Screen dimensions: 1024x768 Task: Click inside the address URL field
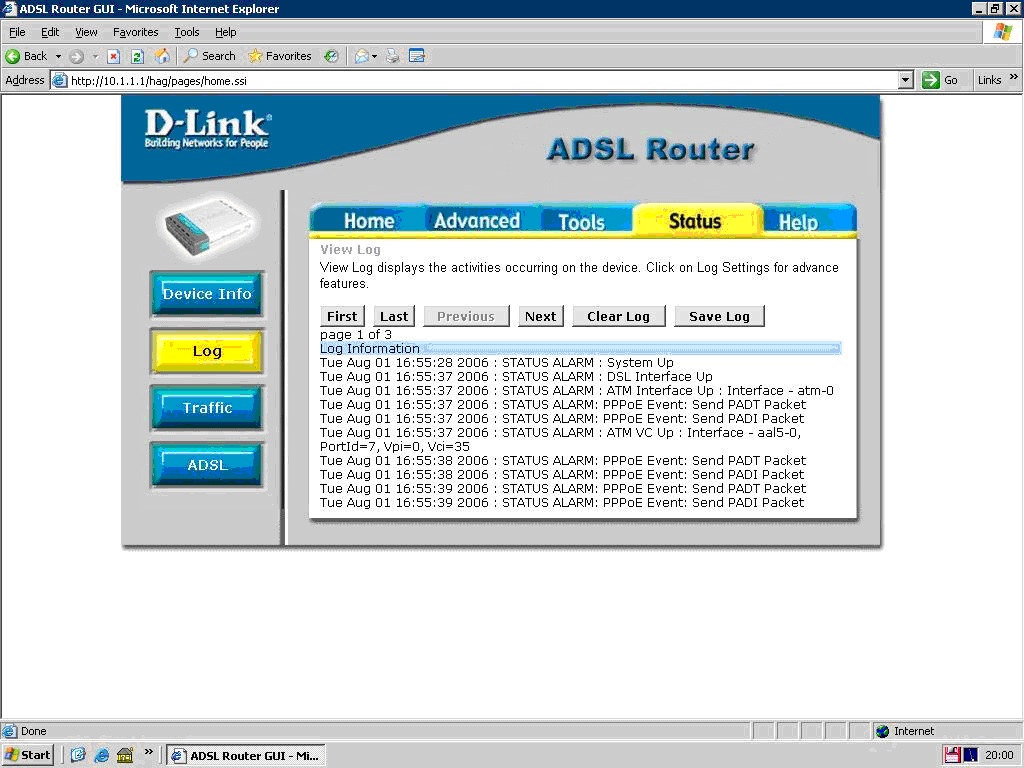pos(483,80)
